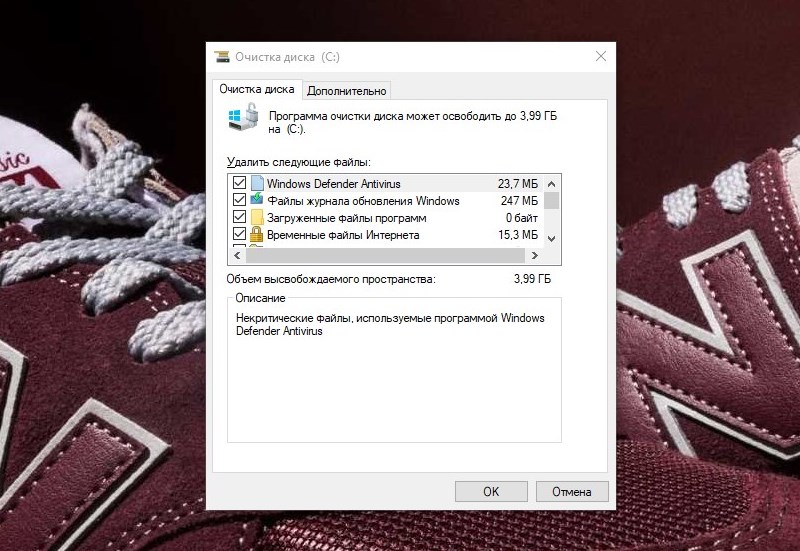Click the padlock icon for Временные файлы Интернета

click(257, 235)
